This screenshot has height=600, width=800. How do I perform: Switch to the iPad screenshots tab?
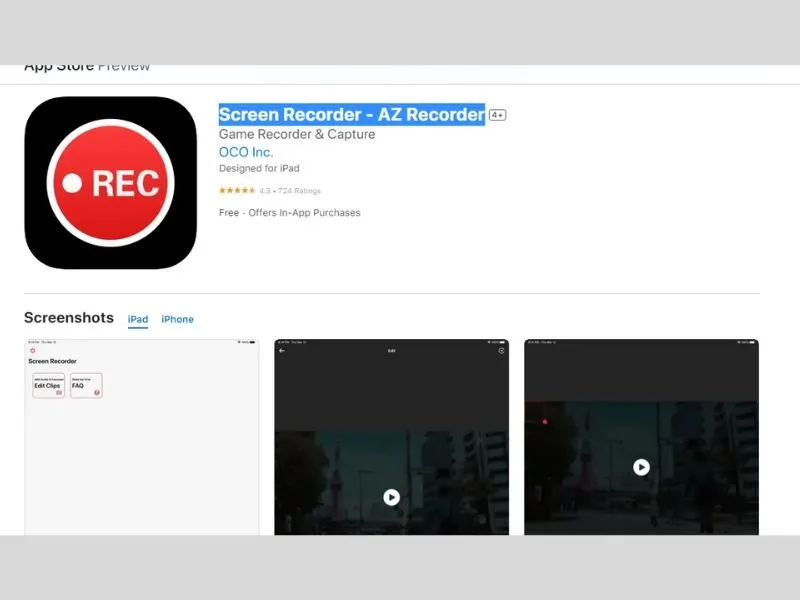(138, 319)
